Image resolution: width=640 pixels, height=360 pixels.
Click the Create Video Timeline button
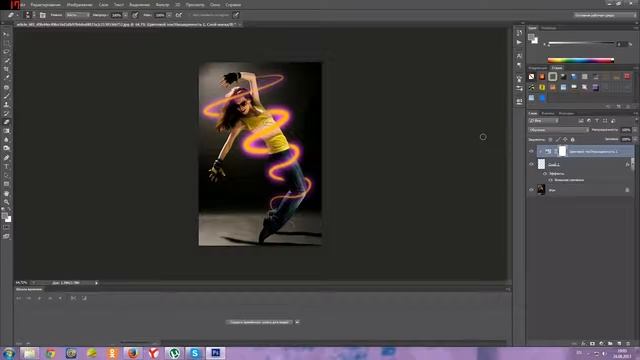tap(259, 322)
